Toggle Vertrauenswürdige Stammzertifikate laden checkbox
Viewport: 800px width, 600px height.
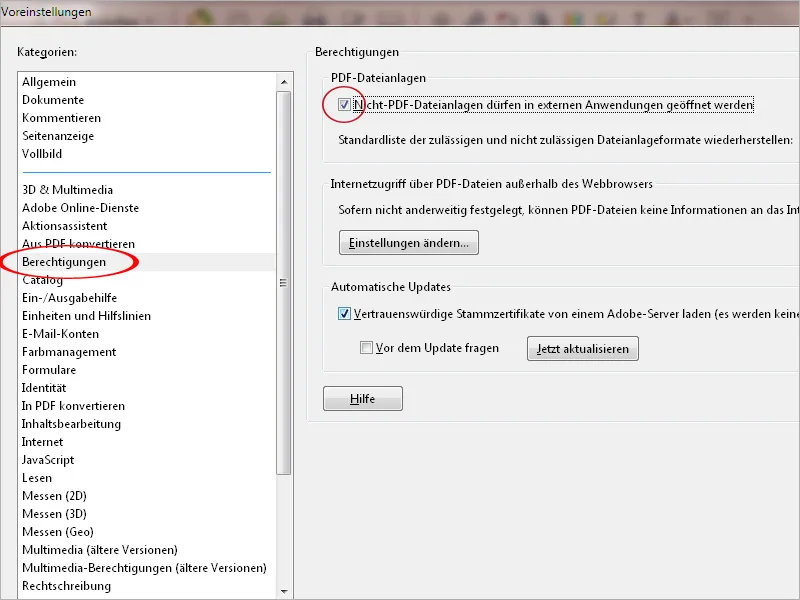click(x=344, y=313)
